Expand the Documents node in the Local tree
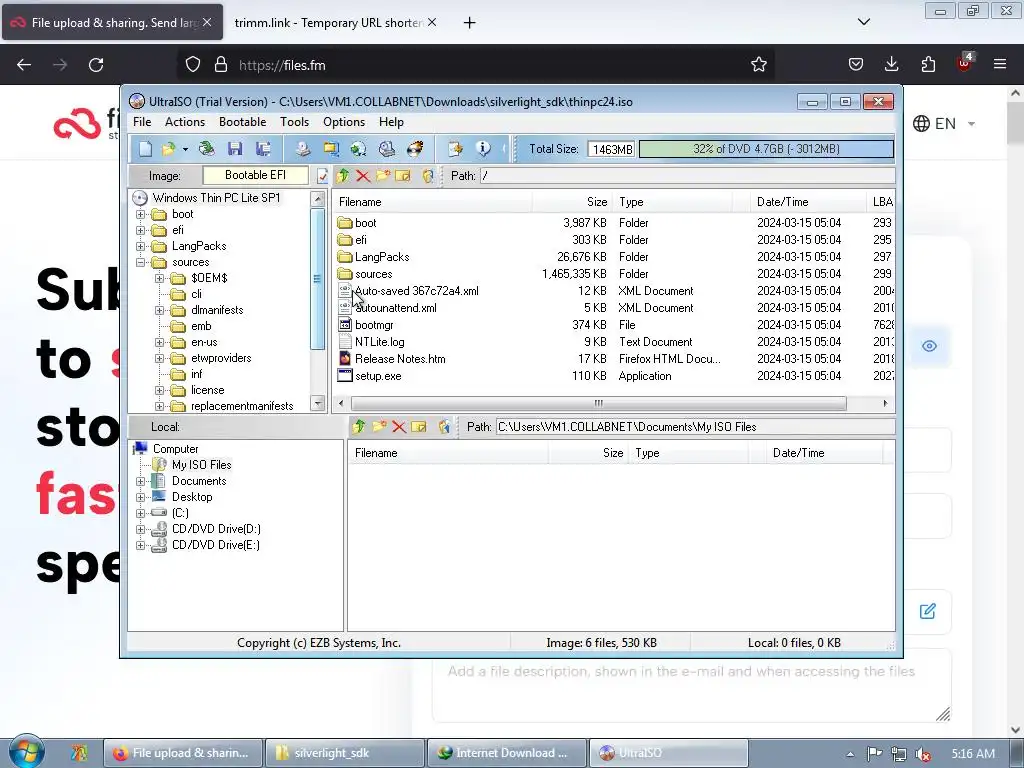 click(140, 481)
